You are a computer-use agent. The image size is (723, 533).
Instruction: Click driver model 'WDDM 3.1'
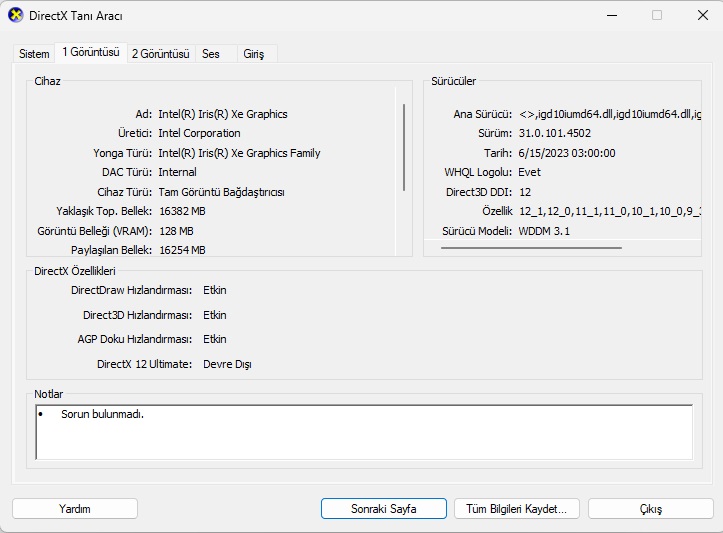pyautogui.click(x=544, y=231)
